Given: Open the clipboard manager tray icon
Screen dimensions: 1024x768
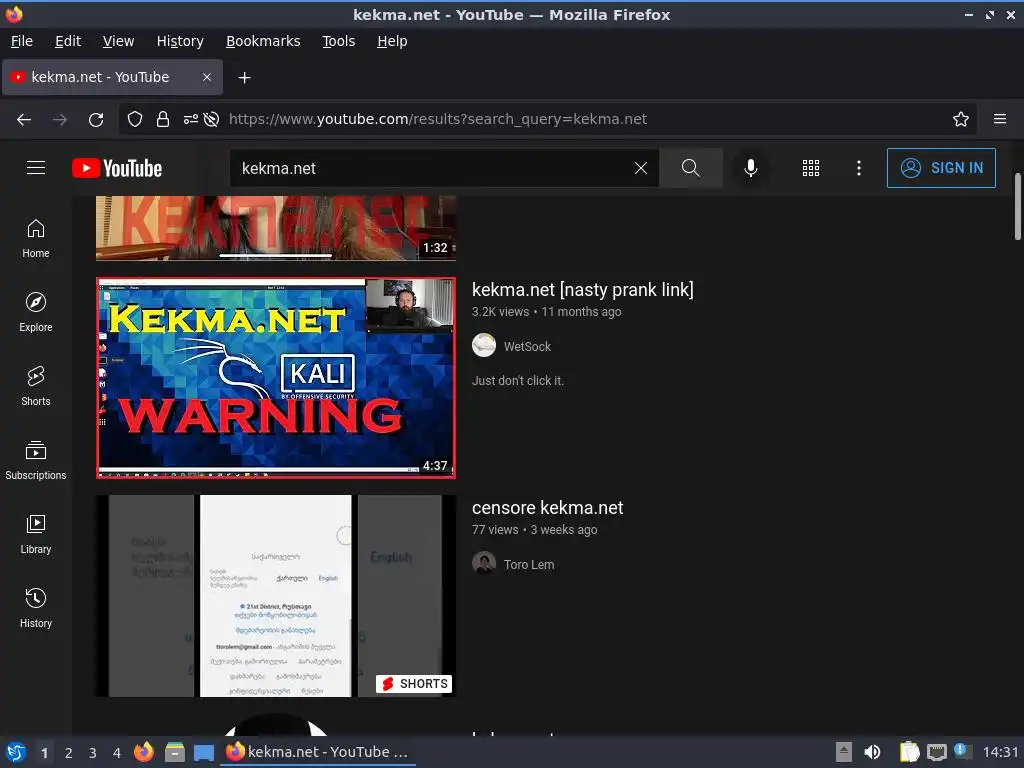Looking at the screenshot, I should (909, 752).
